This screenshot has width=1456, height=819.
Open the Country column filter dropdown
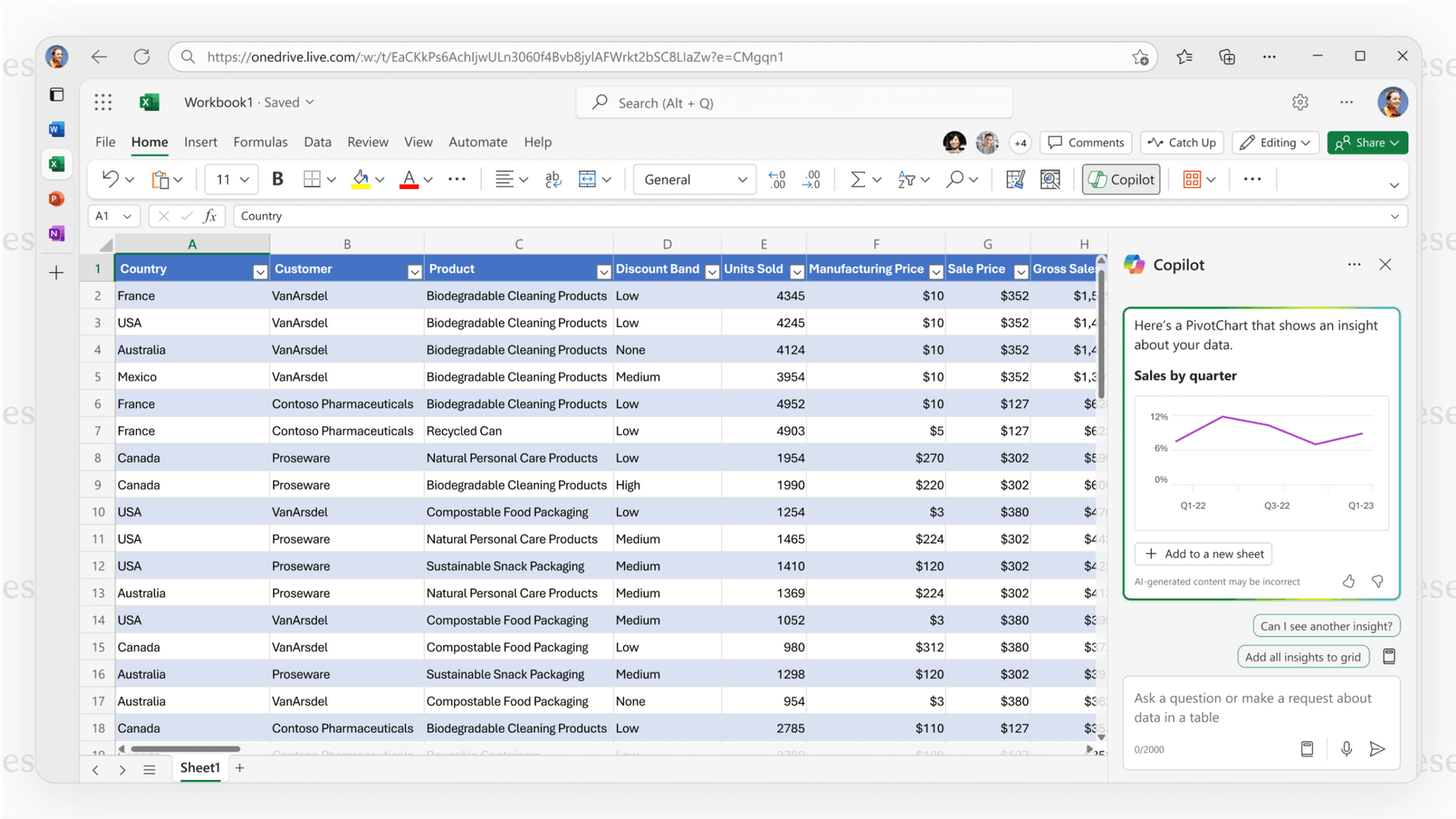(x=260, y=271)
